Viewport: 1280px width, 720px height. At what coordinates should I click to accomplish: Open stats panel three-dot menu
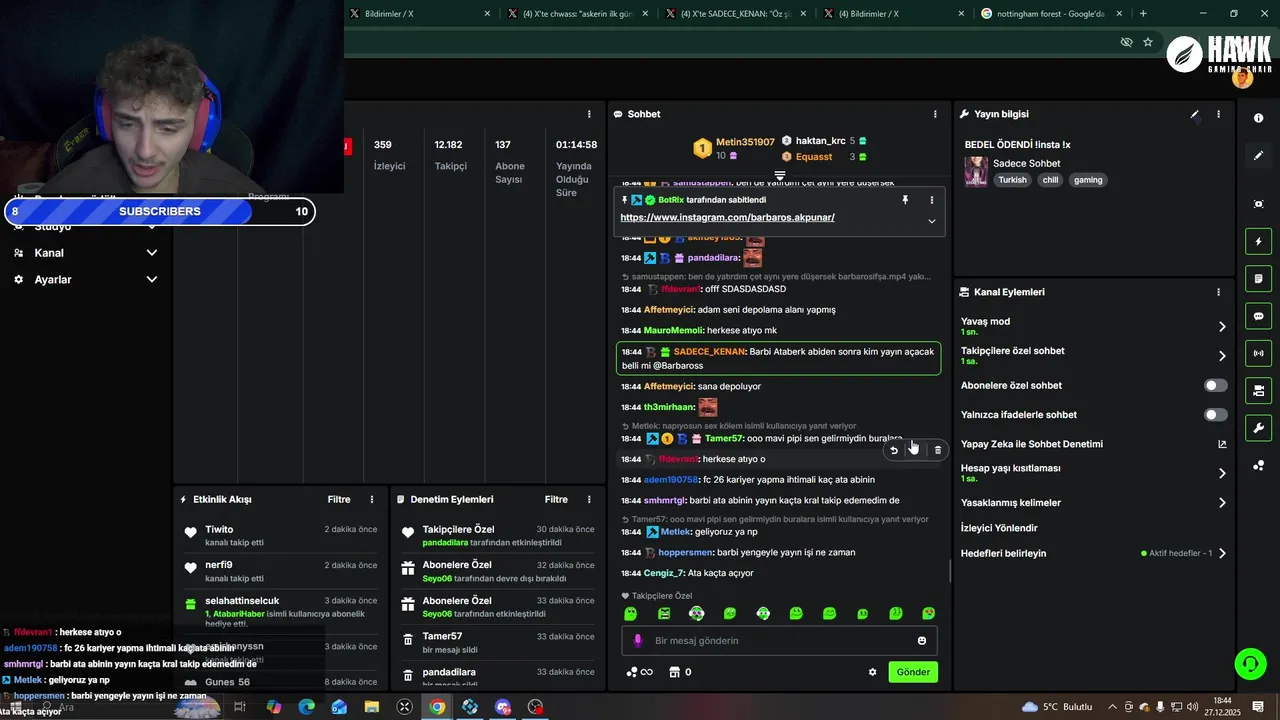click(x=589, y=114)
